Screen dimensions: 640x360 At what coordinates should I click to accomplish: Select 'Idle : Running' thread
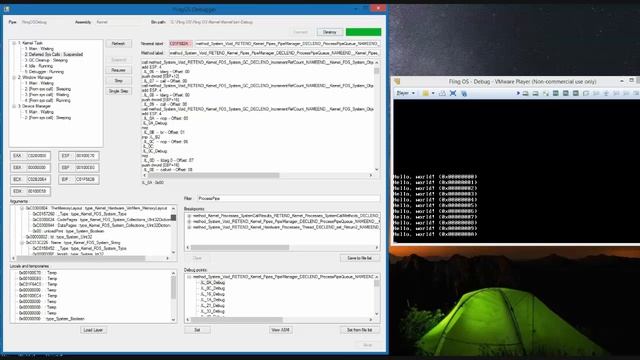click(x=39, y=66)
